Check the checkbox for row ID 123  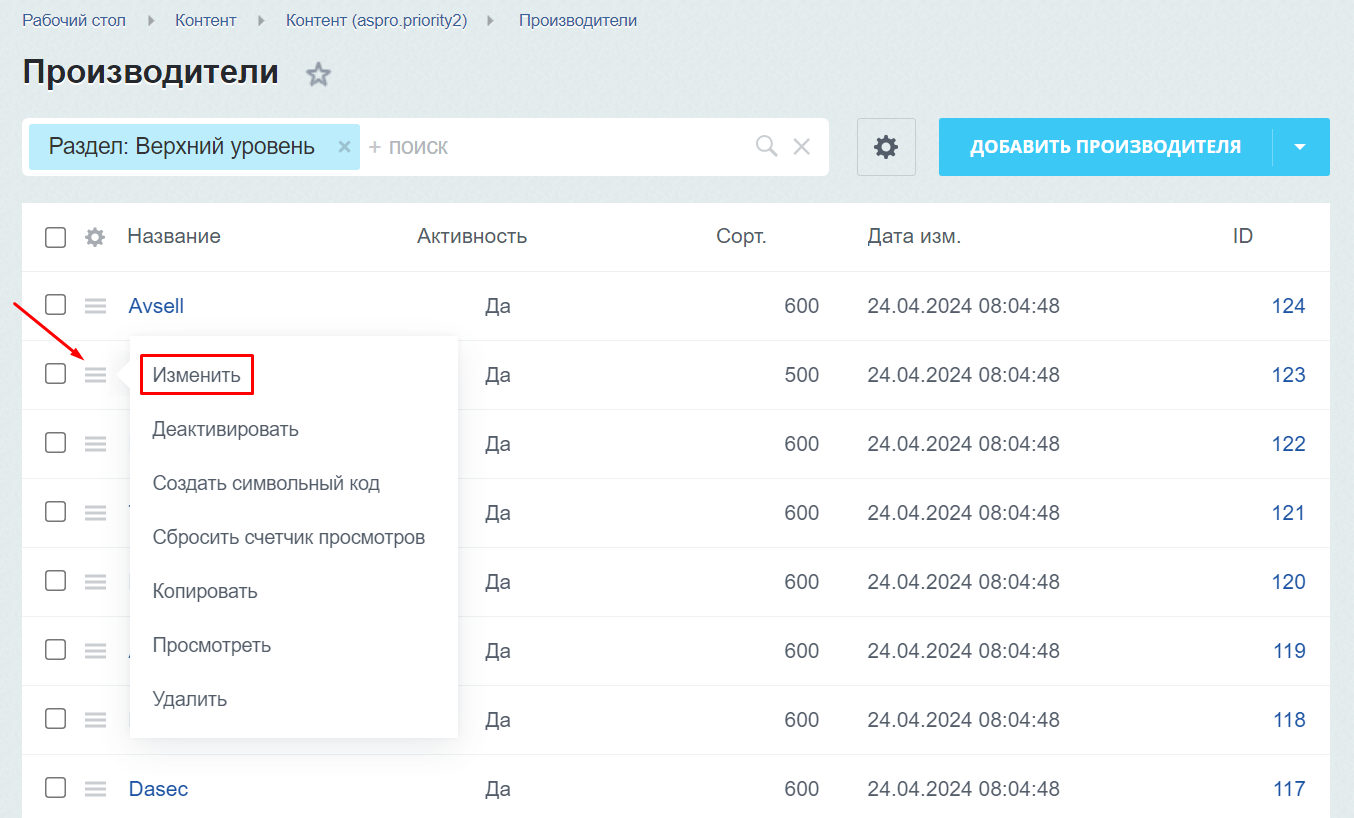(x=55, y=374)
